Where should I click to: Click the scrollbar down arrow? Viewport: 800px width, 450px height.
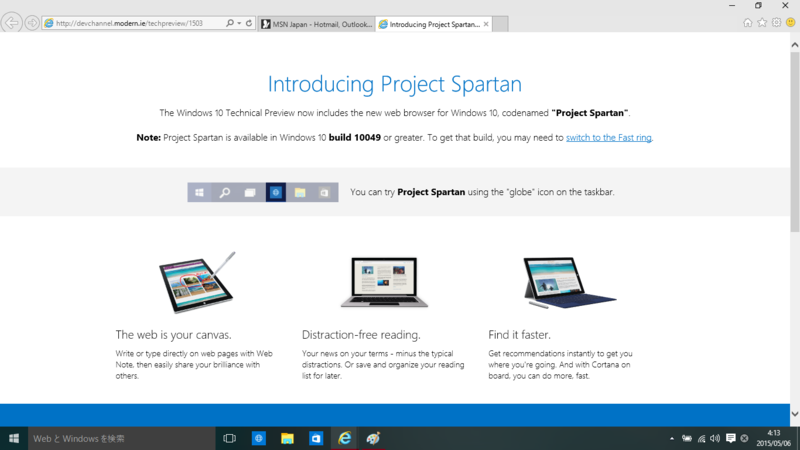(x=795, y=414)
